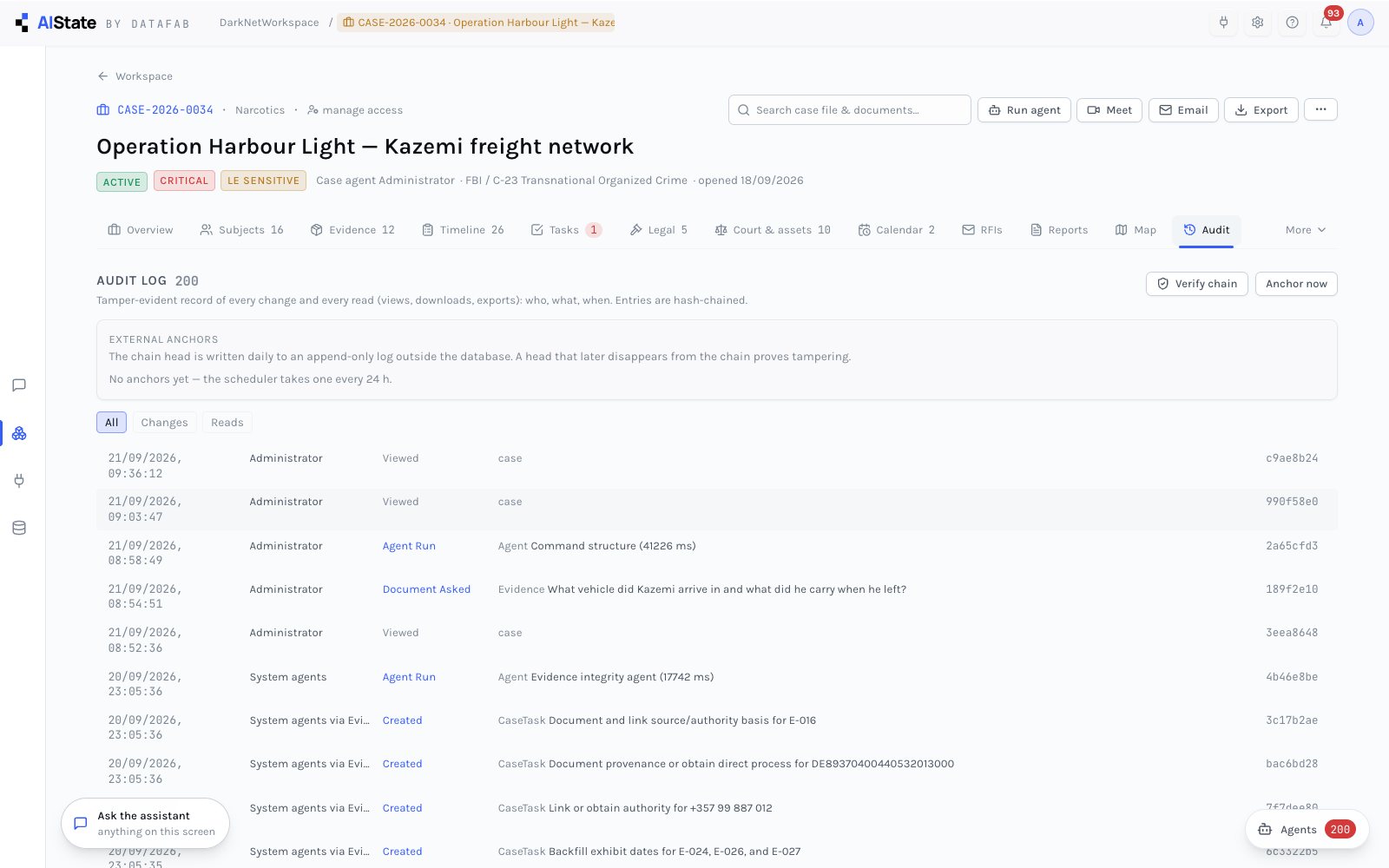Image resolution: width=1389 pixels, height=868 pixels.
Task: Filter audit log by Reads
Action: point(227,423)
